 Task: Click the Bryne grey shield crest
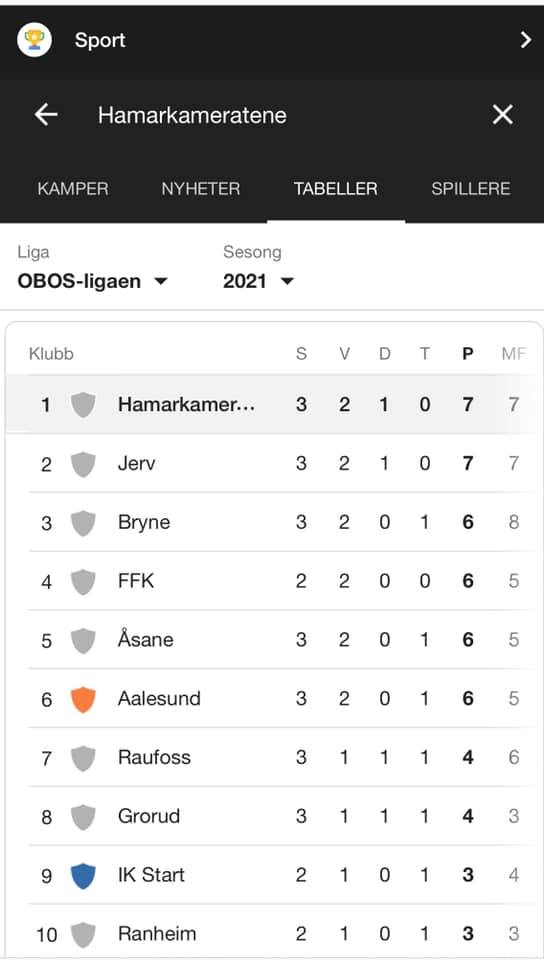(x=83, y=523)
